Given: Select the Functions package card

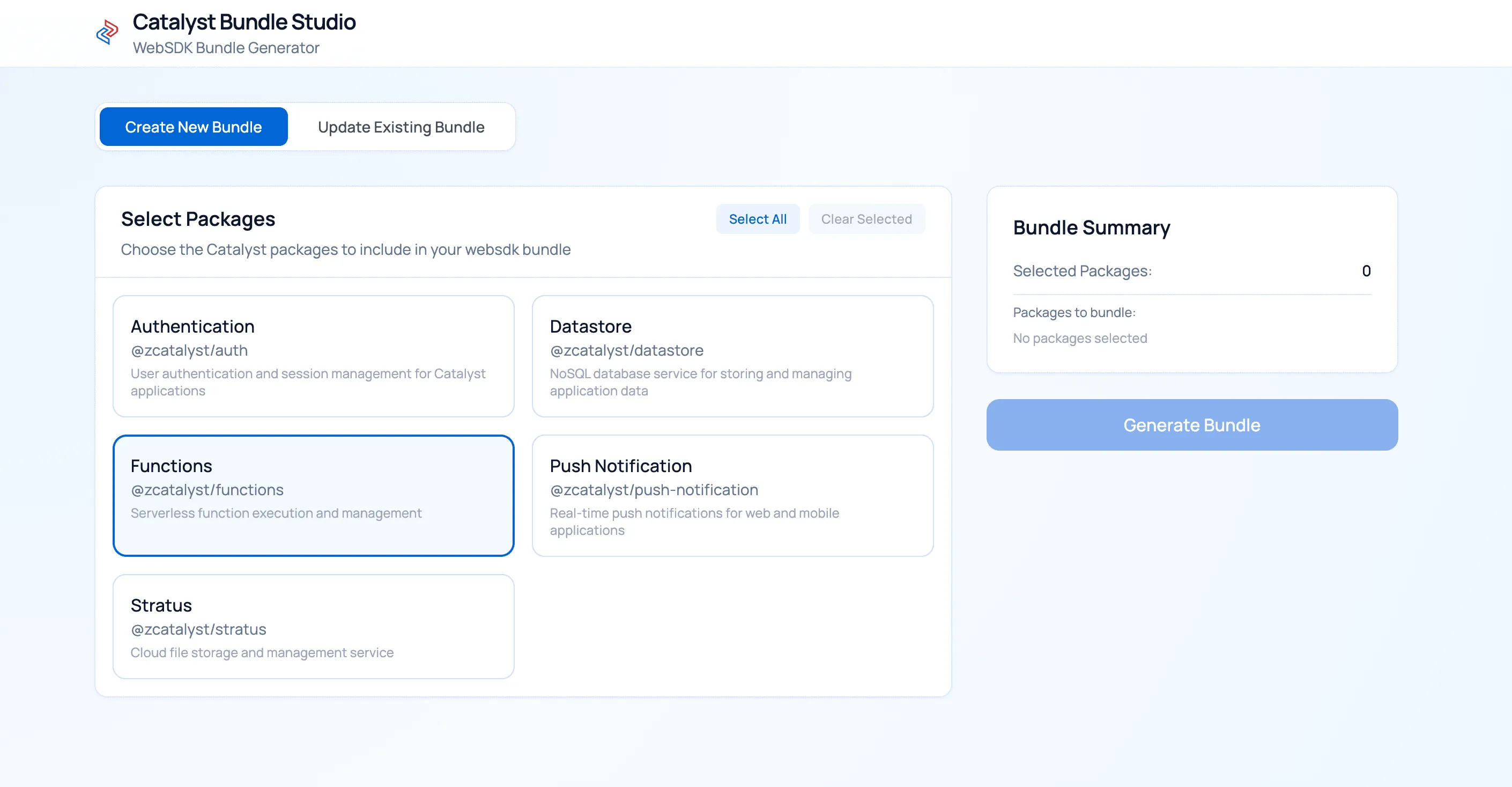Looking at the screenshot, I should coord(314,496).
